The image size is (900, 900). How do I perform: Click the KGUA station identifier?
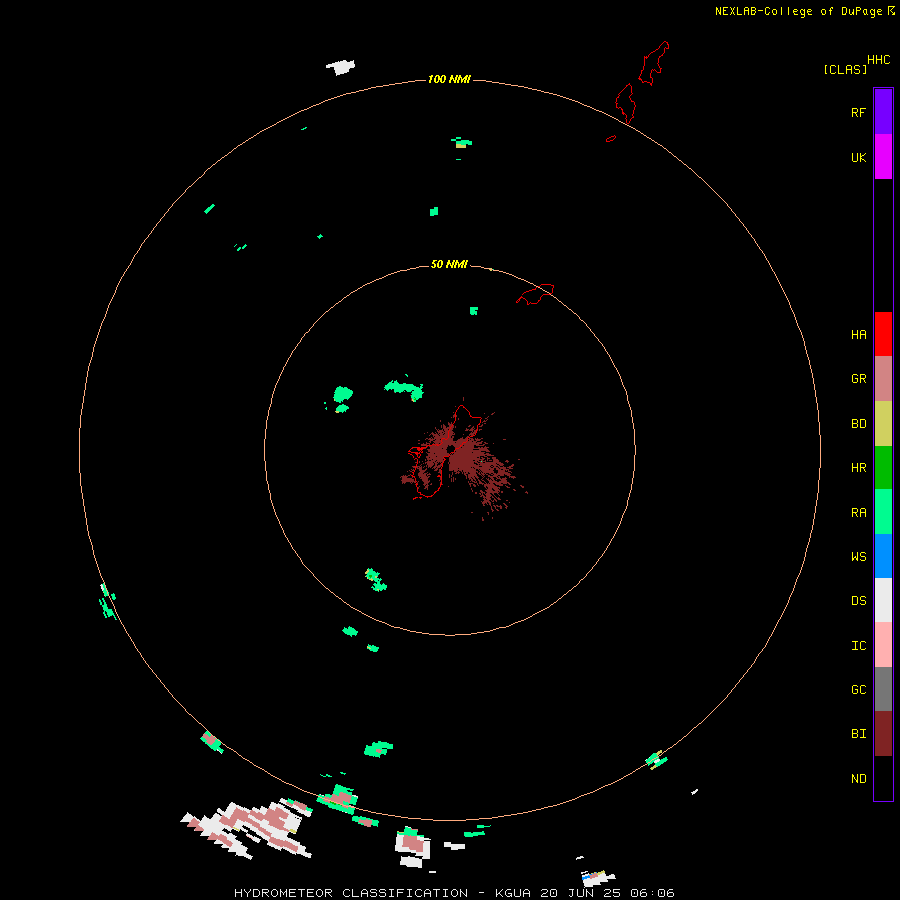[514, 893]
